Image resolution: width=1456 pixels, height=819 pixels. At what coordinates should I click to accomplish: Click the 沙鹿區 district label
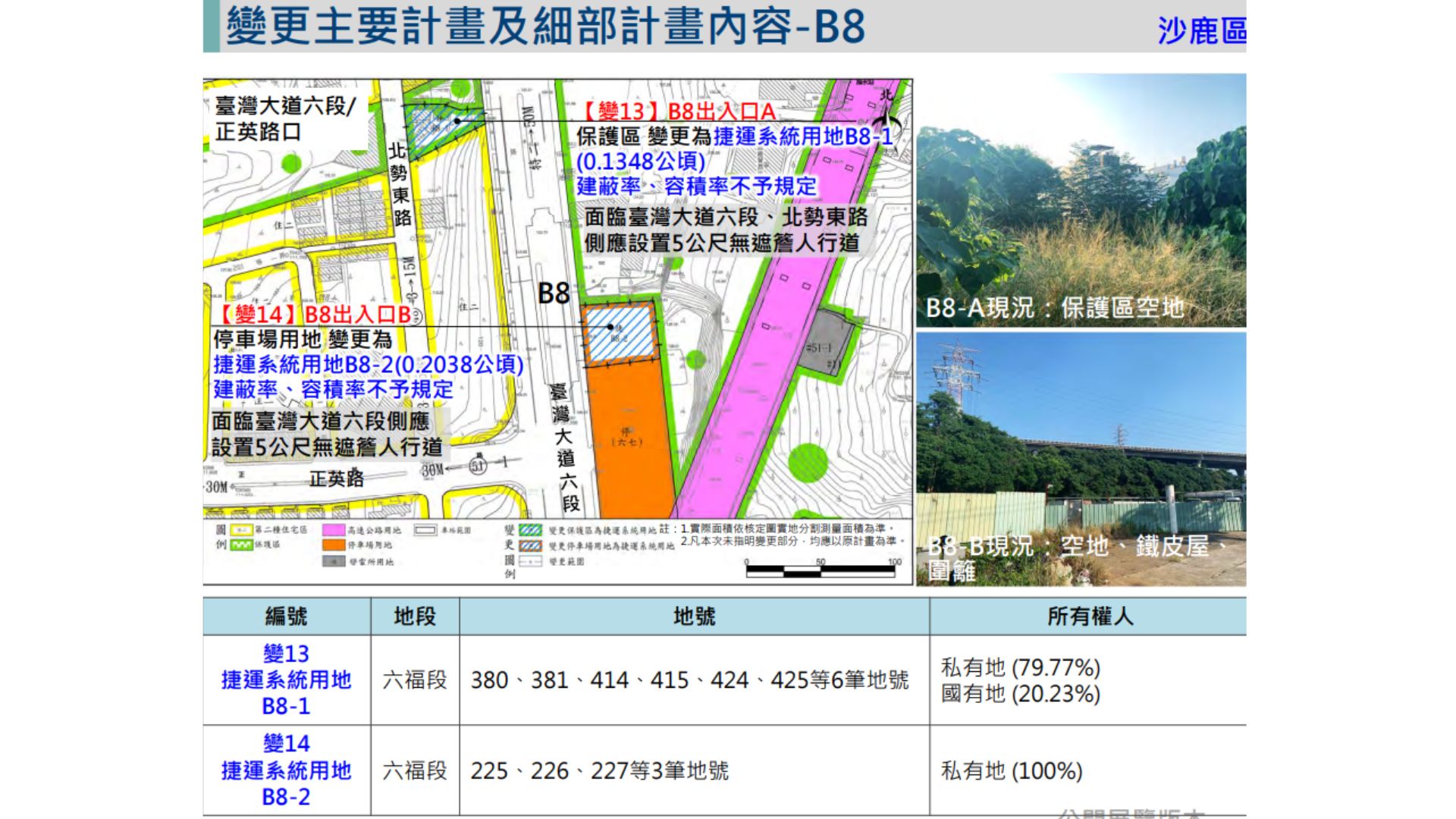pyautogui.click(x=1202, y=31)
